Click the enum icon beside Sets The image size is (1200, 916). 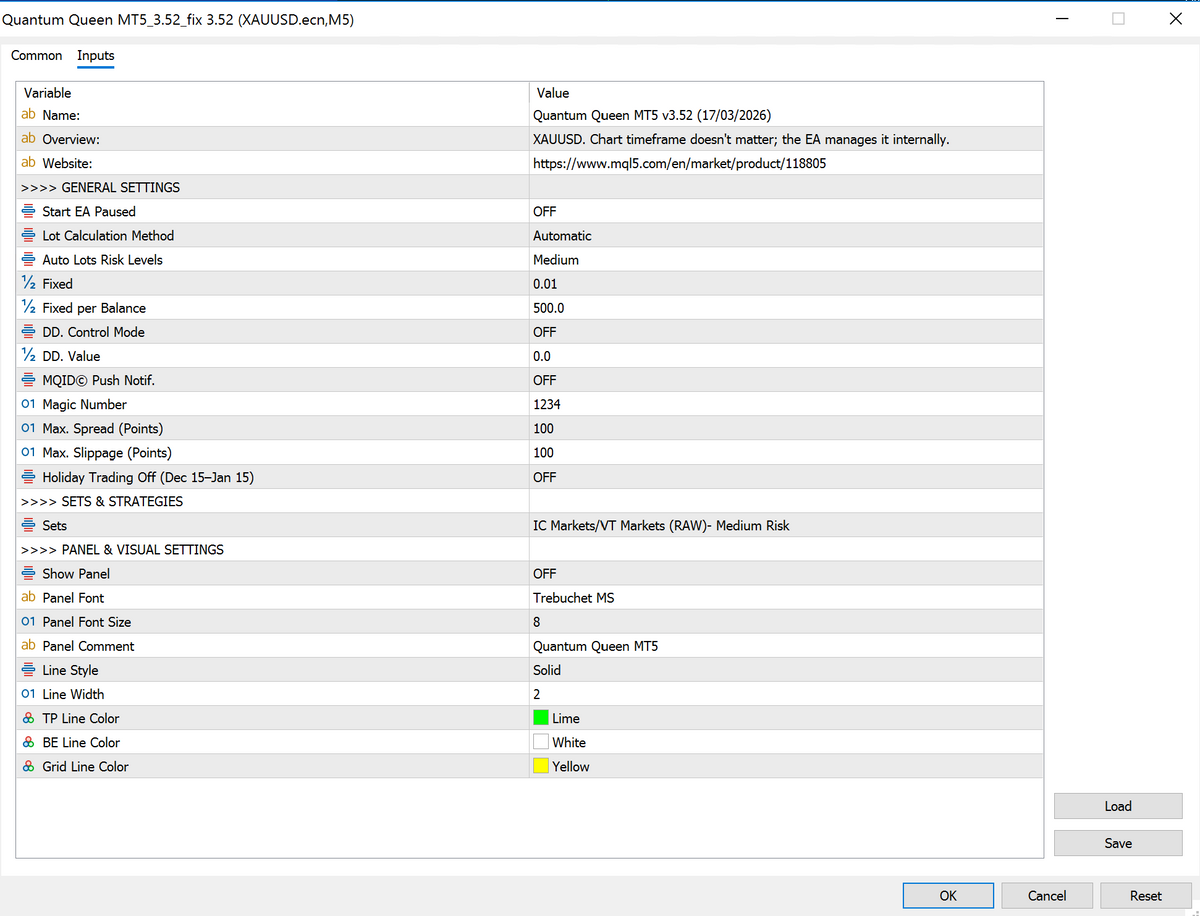pos(28,525)
